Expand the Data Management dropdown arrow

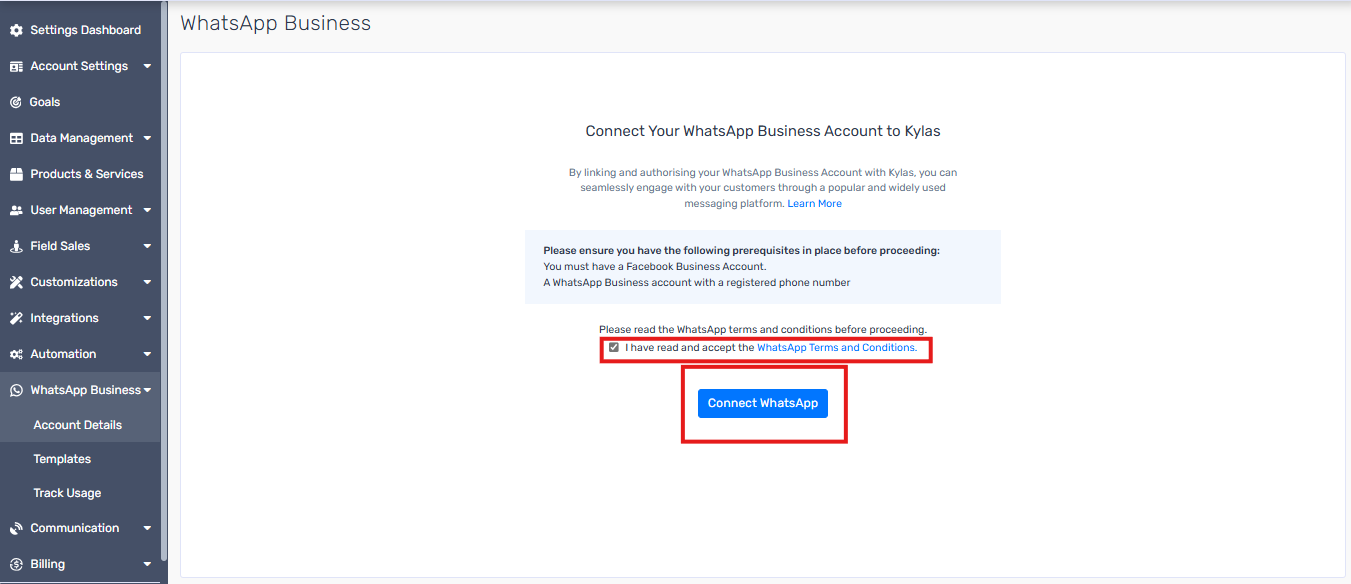[147, 138]
